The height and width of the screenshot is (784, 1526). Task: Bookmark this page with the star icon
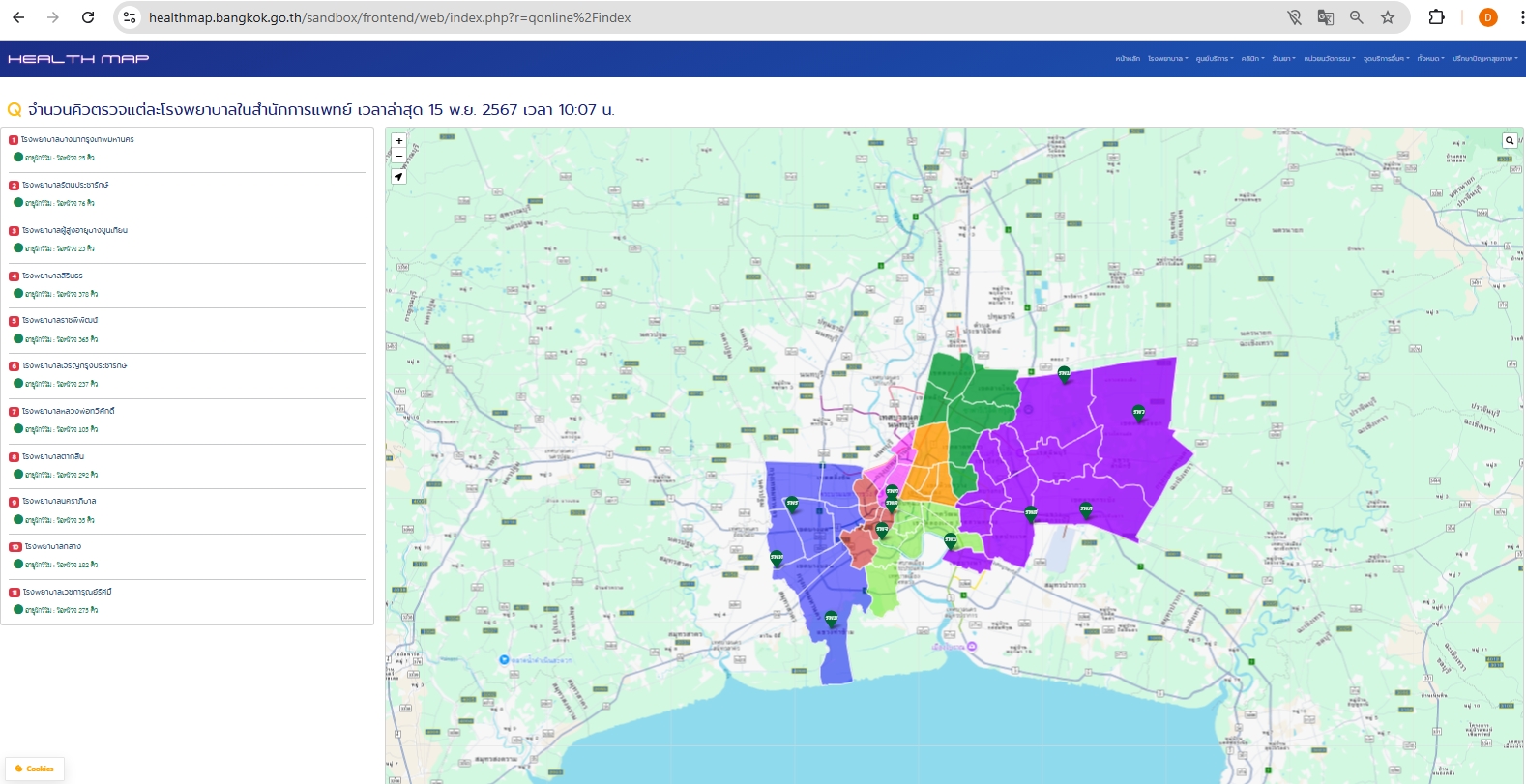tap(1388, 17)
